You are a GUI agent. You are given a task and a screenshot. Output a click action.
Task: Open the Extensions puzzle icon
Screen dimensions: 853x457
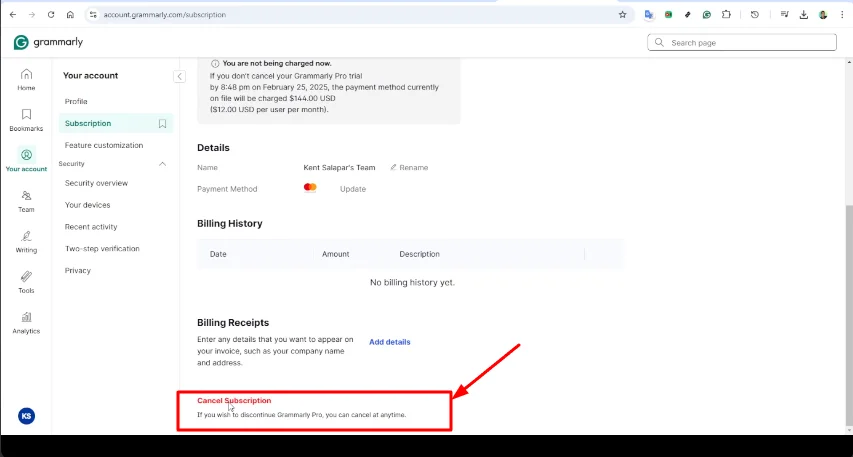point(726,15)
